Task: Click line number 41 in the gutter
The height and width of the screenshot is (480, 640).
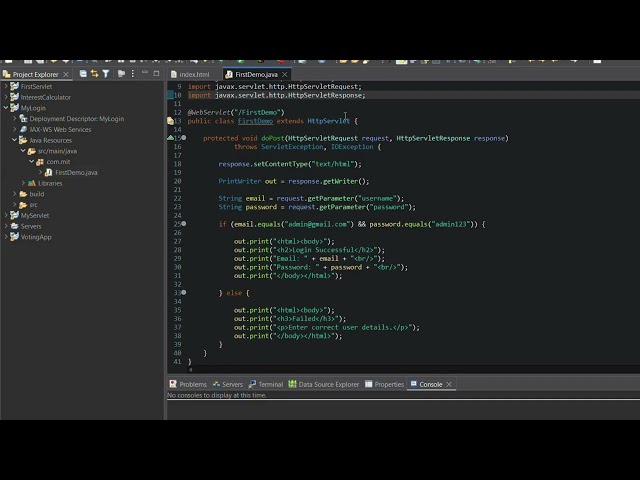Action: coord(177,362)
